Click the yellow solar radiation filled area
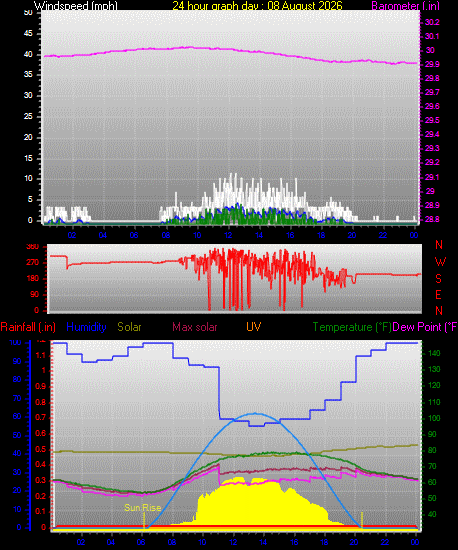The height and width of the screenshot is (550, 458). point(260,505)
